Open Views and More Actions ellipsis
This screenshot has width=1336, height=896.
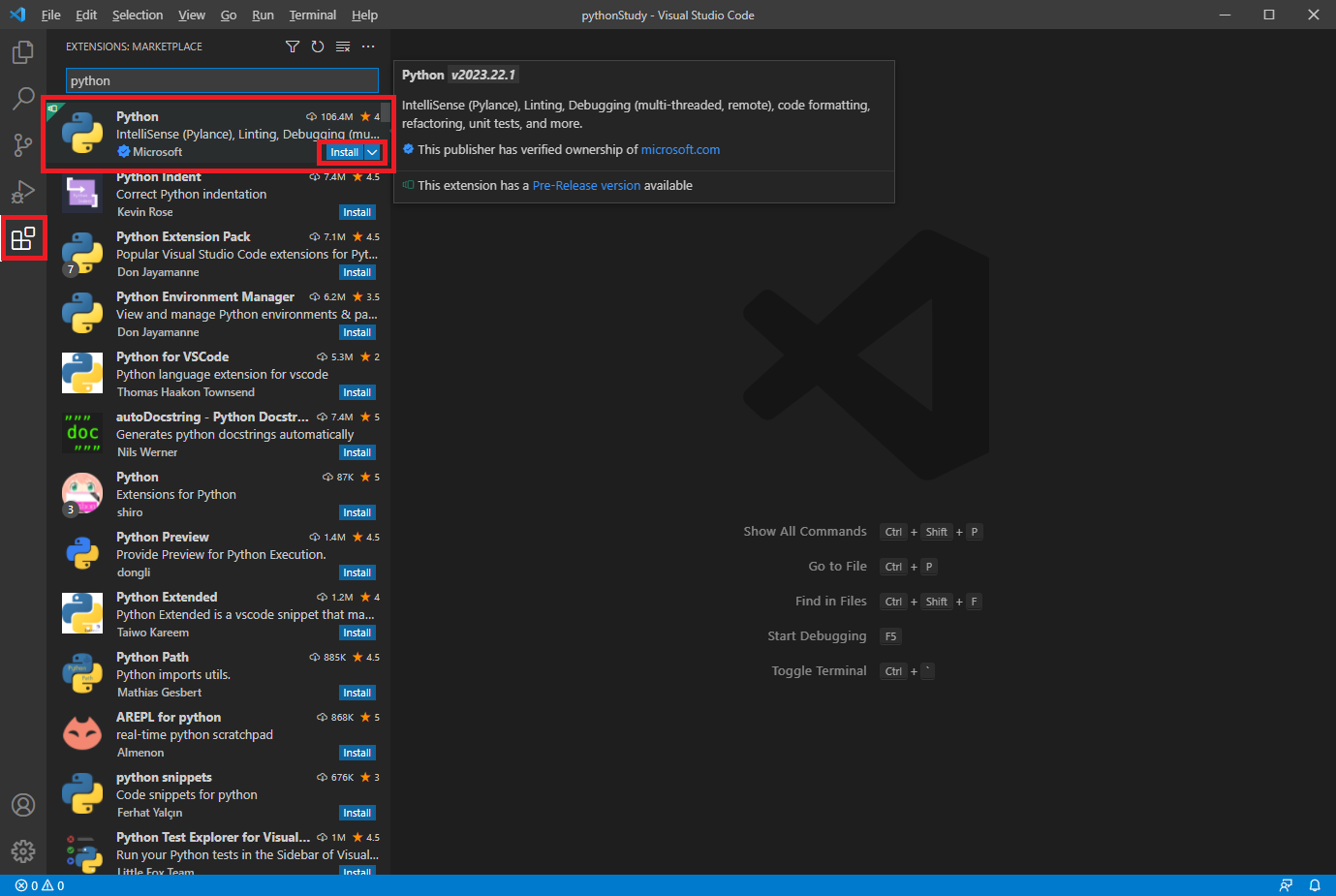click(368, 46)
